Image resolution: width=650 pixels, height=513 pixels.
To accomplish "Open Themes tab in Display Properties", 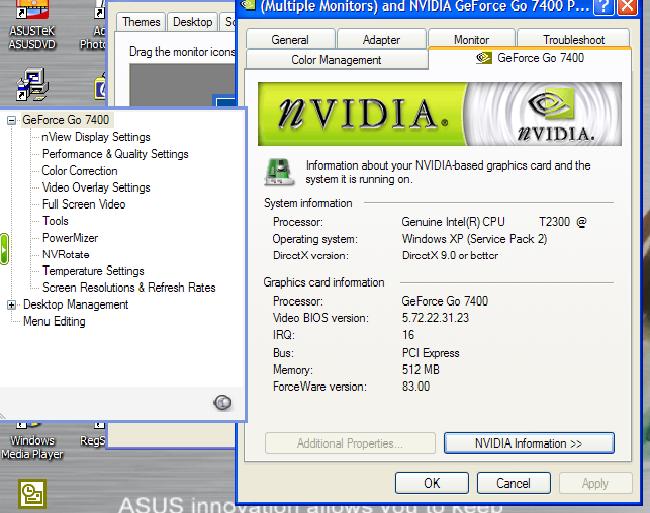I will [x=141, y=22].
